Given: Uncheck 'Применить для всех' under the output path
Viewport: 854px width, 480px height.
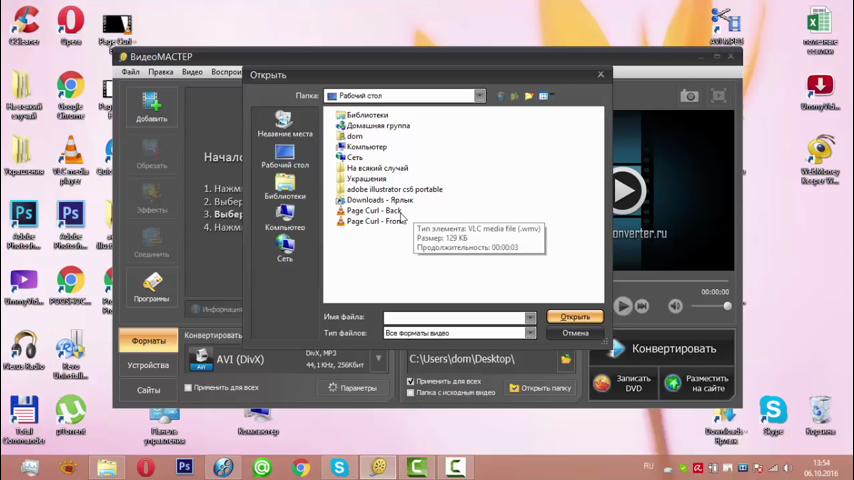Looking at the screenshot, I should [411, 381].
